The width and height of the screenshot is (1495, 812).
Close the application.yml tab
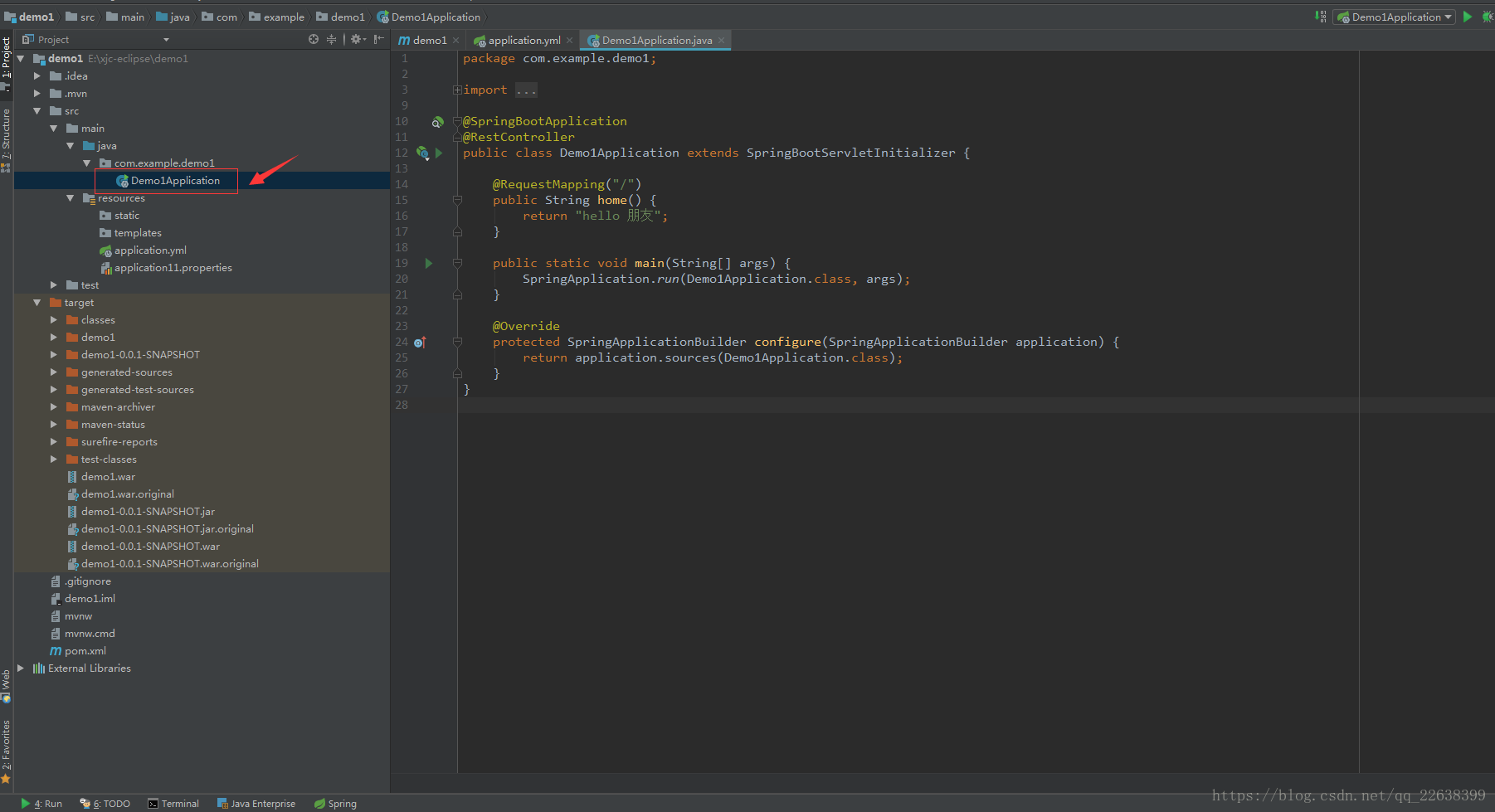(569, 40)
